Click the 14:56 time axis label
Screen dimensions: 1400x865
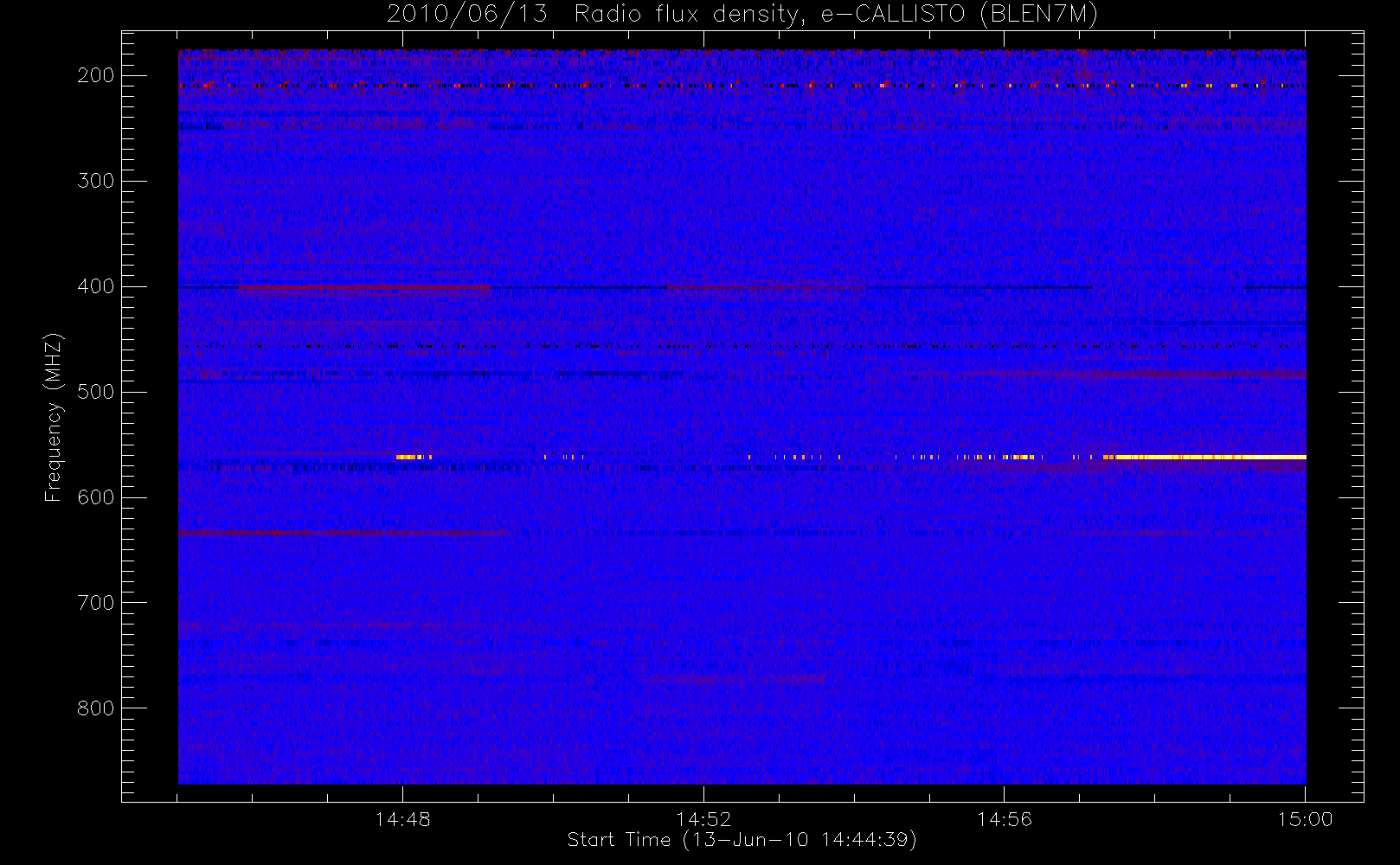point(1005,818)
